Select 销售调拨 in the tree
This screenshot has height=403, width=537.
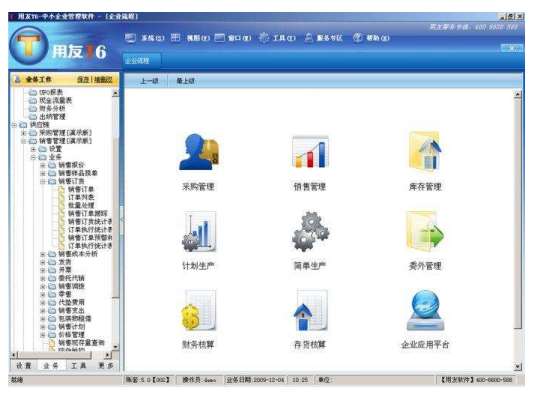[x=71, y=286]
